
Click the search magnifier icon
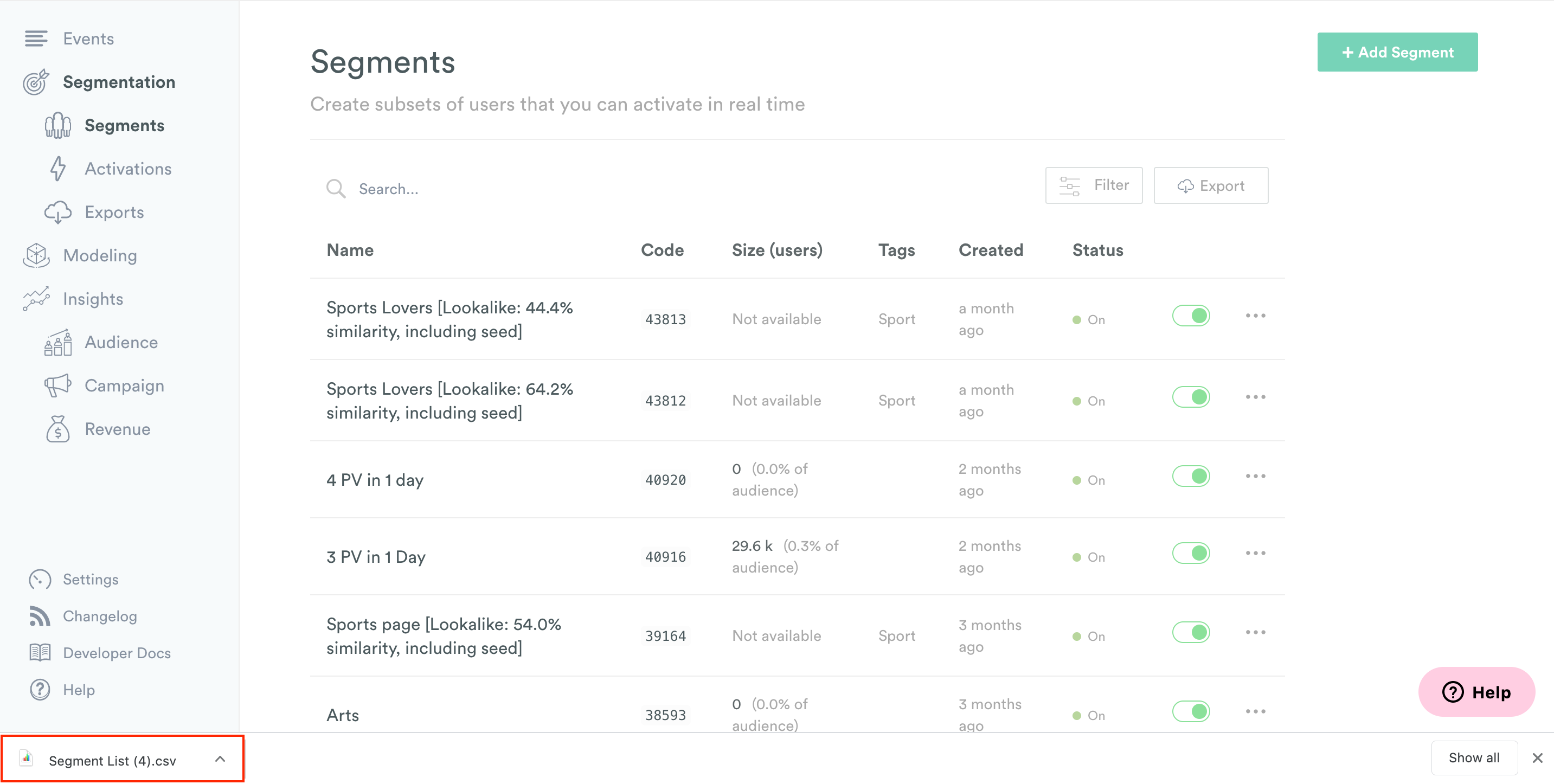coord(336,189)
